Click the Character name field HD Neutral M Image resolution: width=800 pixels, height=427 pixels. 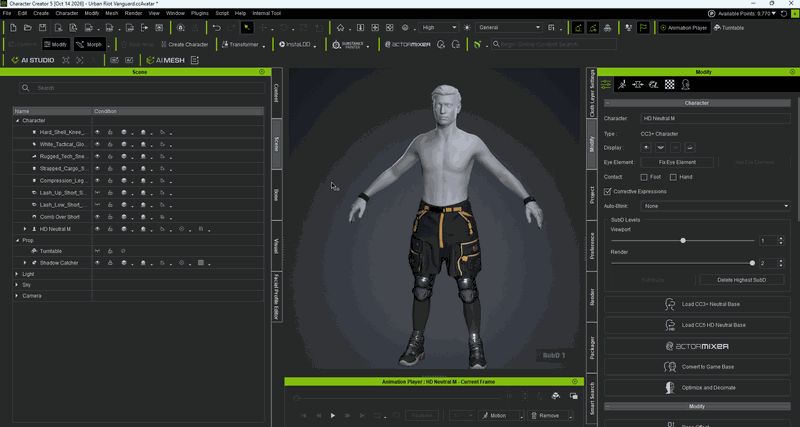[715, 118]
